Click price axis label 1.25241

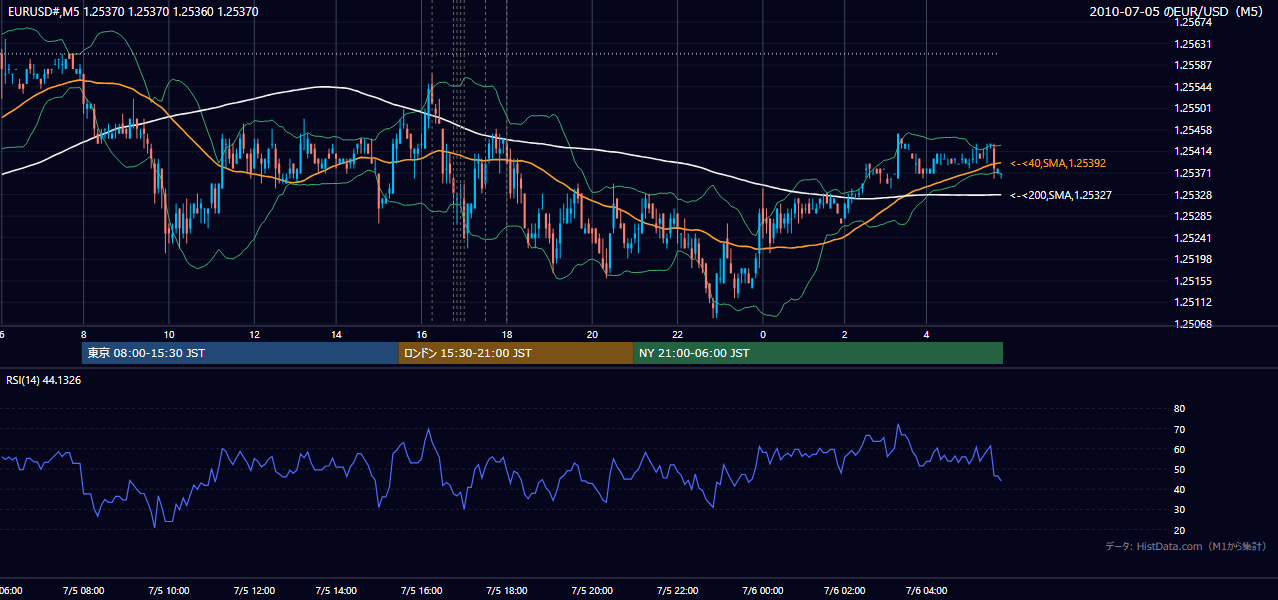tap(1194, 238)
